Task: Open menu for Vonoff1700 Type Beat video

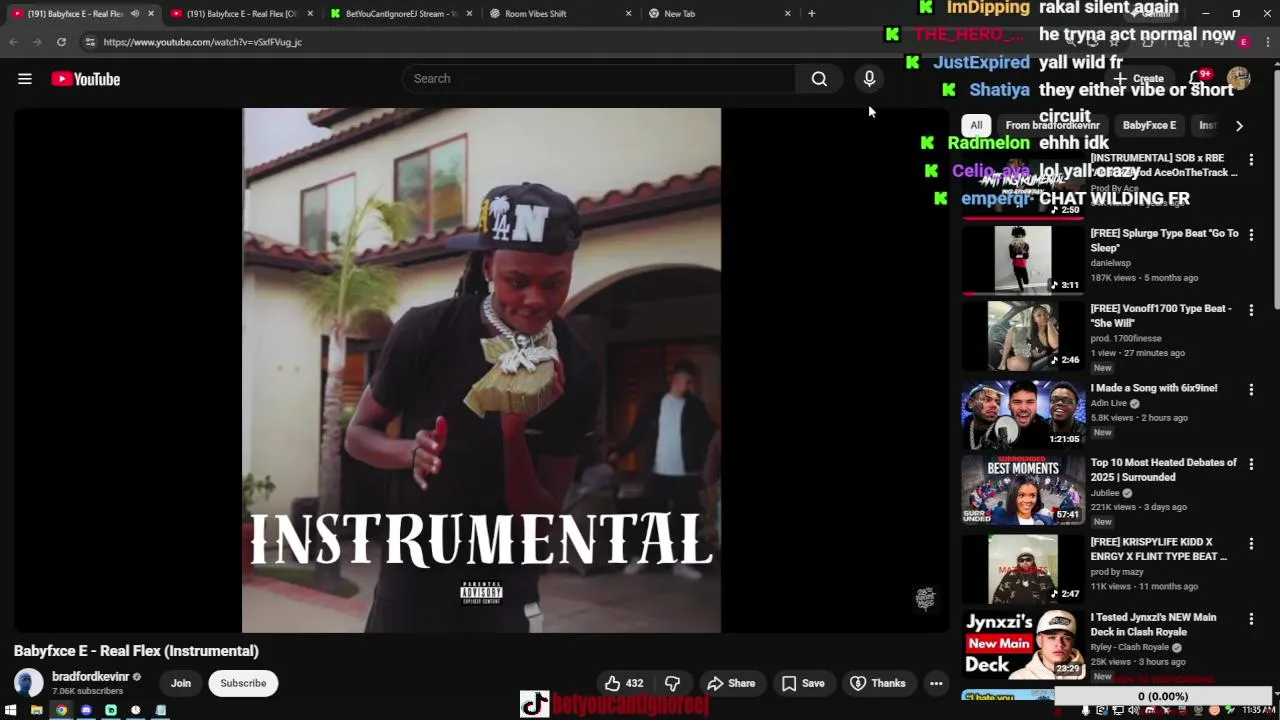Action: coord(1251,310)
